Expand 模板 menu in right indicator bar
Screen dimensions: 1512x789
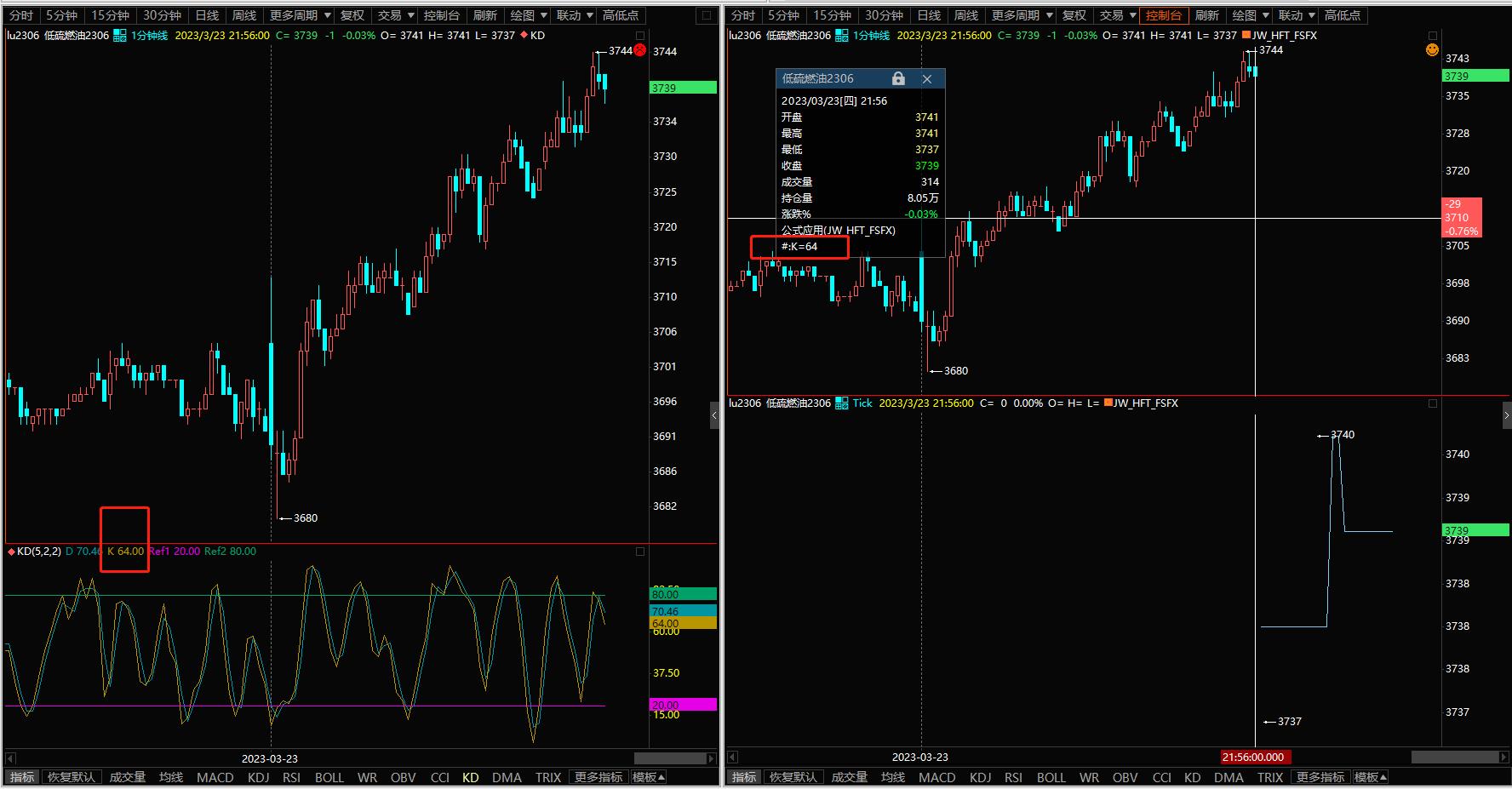click(x=1371, y=777)
